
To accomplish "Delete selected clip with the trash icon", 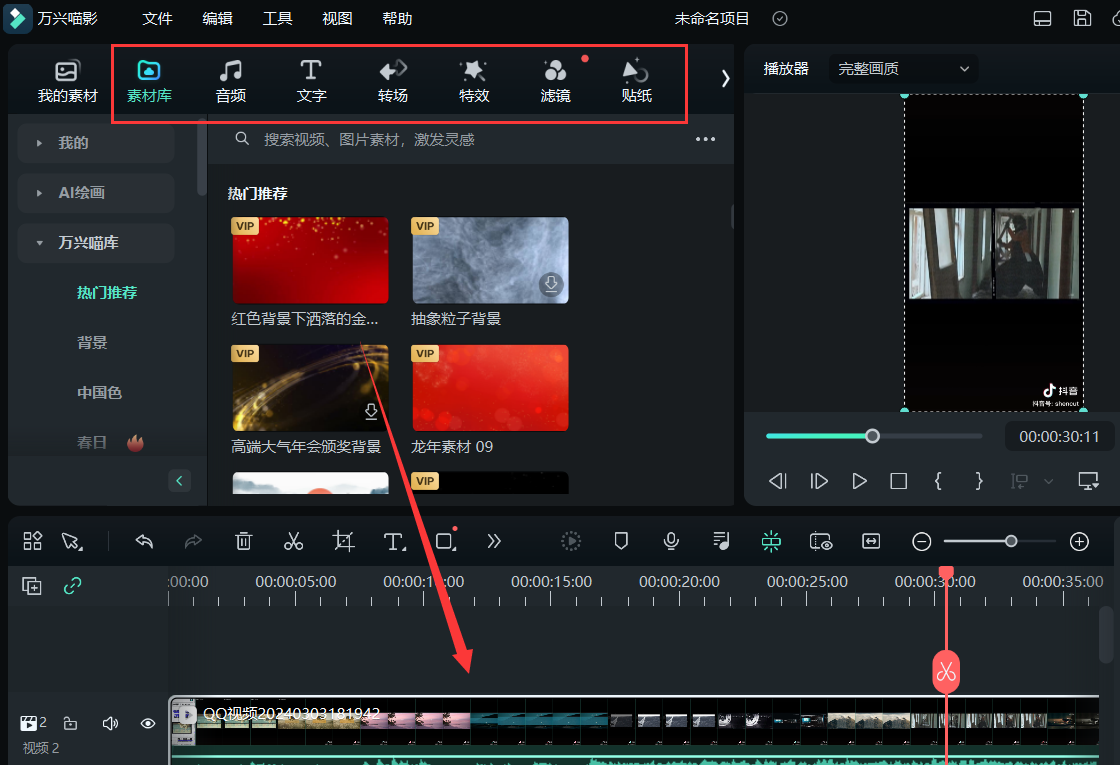I will 243,541.
